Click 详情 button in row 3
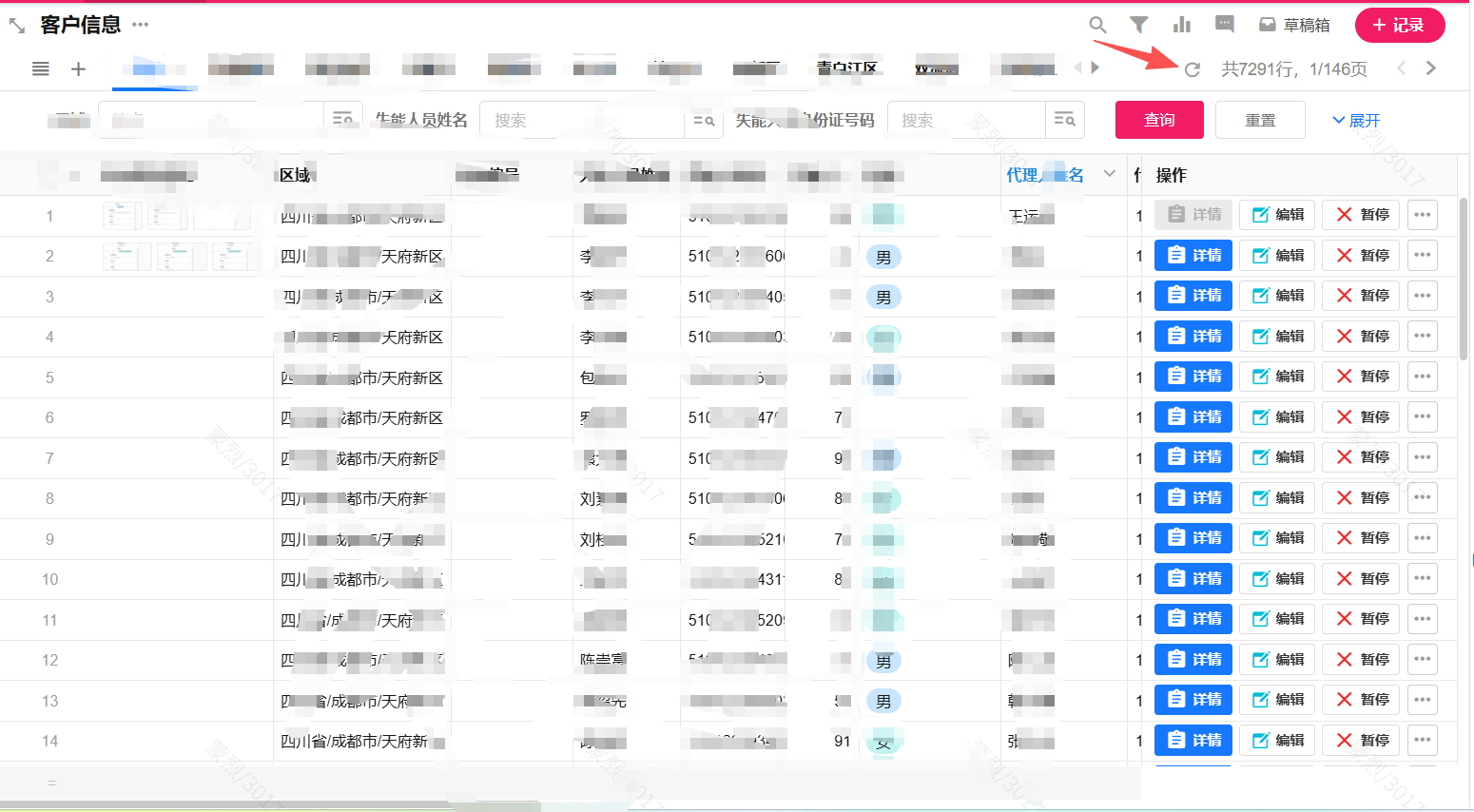The width and height of the screenshot is (1474, 812). tap(1193, 296)
